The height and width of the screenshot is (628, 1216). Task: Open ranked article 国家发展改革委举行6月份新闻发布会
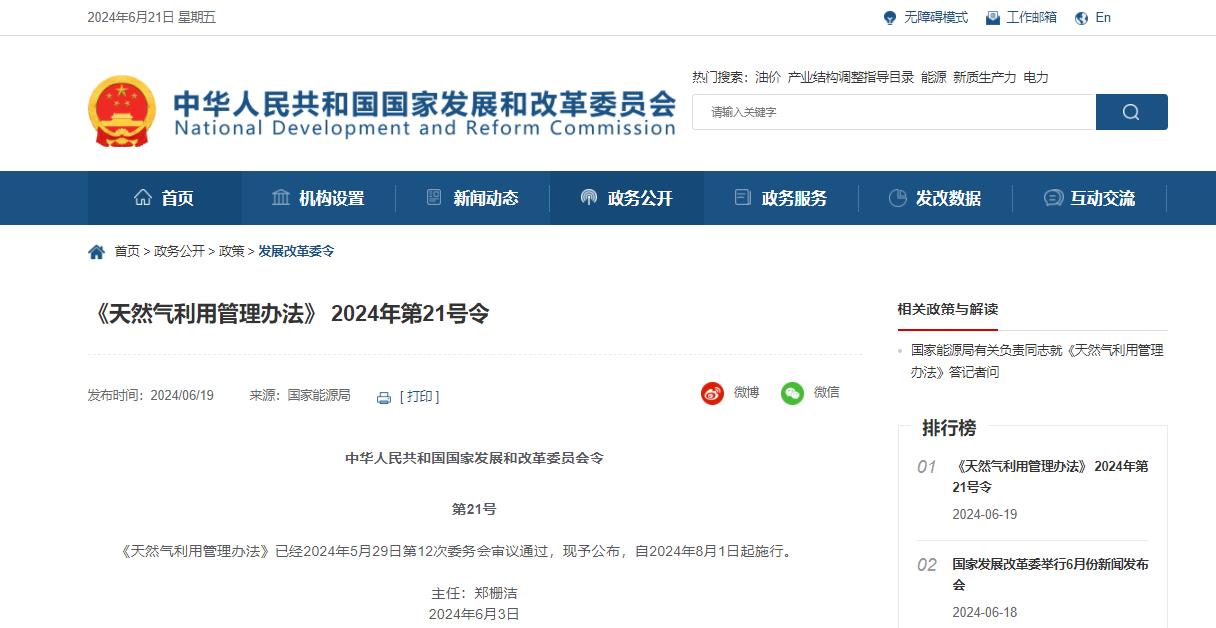point(1050,574)
